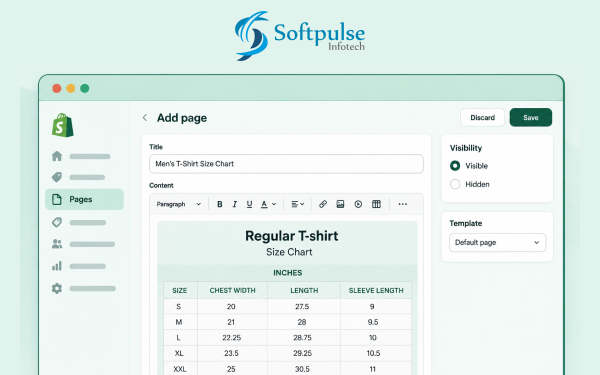The image size is (600, 375).
Task: Click the green maximize window dot
Action: 85,88
